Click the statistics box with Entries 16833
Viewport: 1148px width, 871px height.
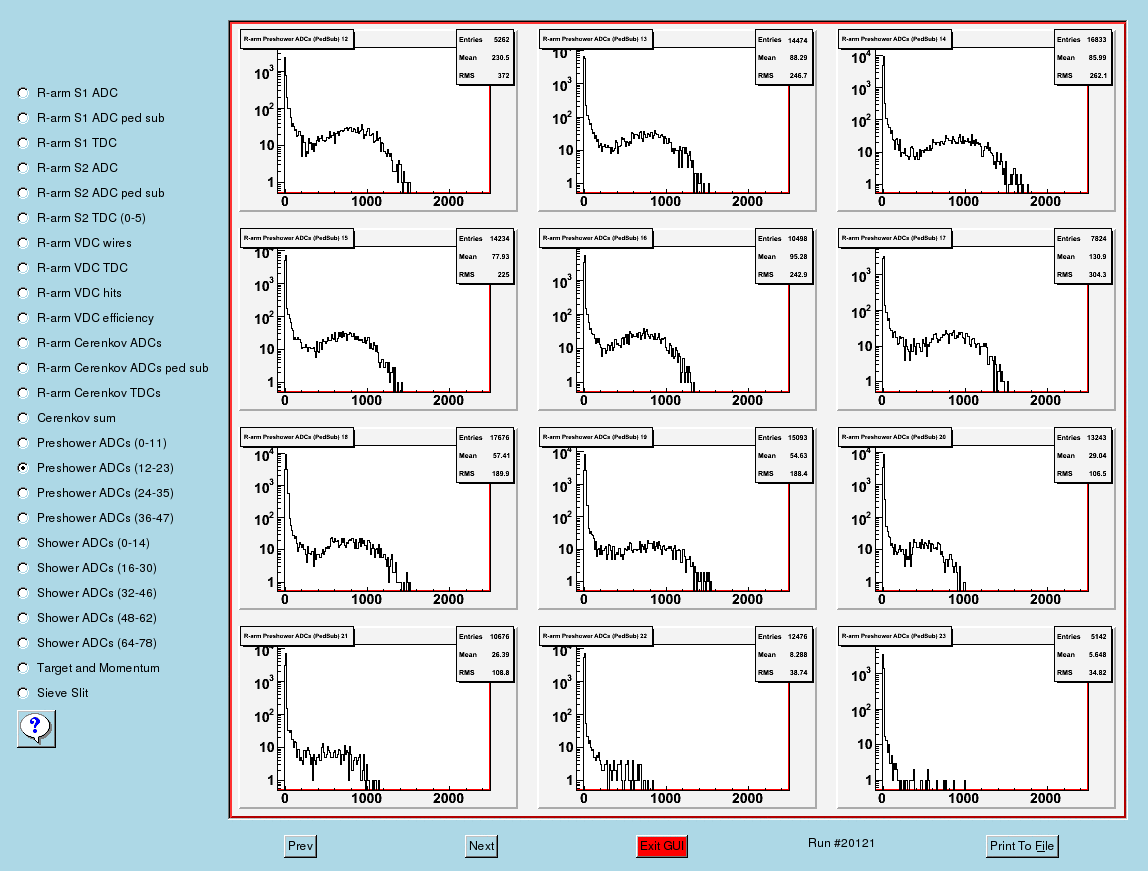tap(1082, 57)
